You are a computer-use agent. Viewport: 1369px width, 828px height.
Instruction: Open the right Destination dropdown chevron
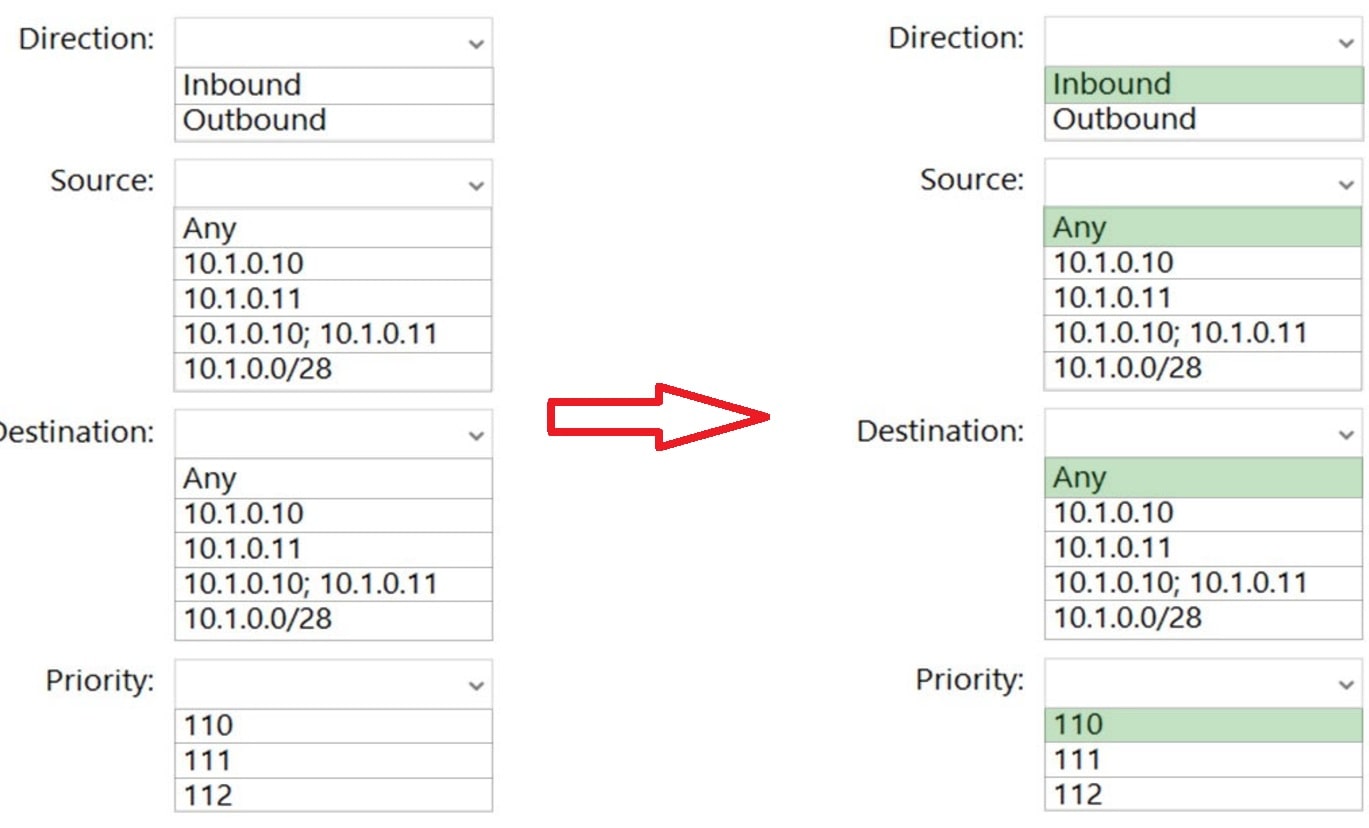tap(1346, 434)
